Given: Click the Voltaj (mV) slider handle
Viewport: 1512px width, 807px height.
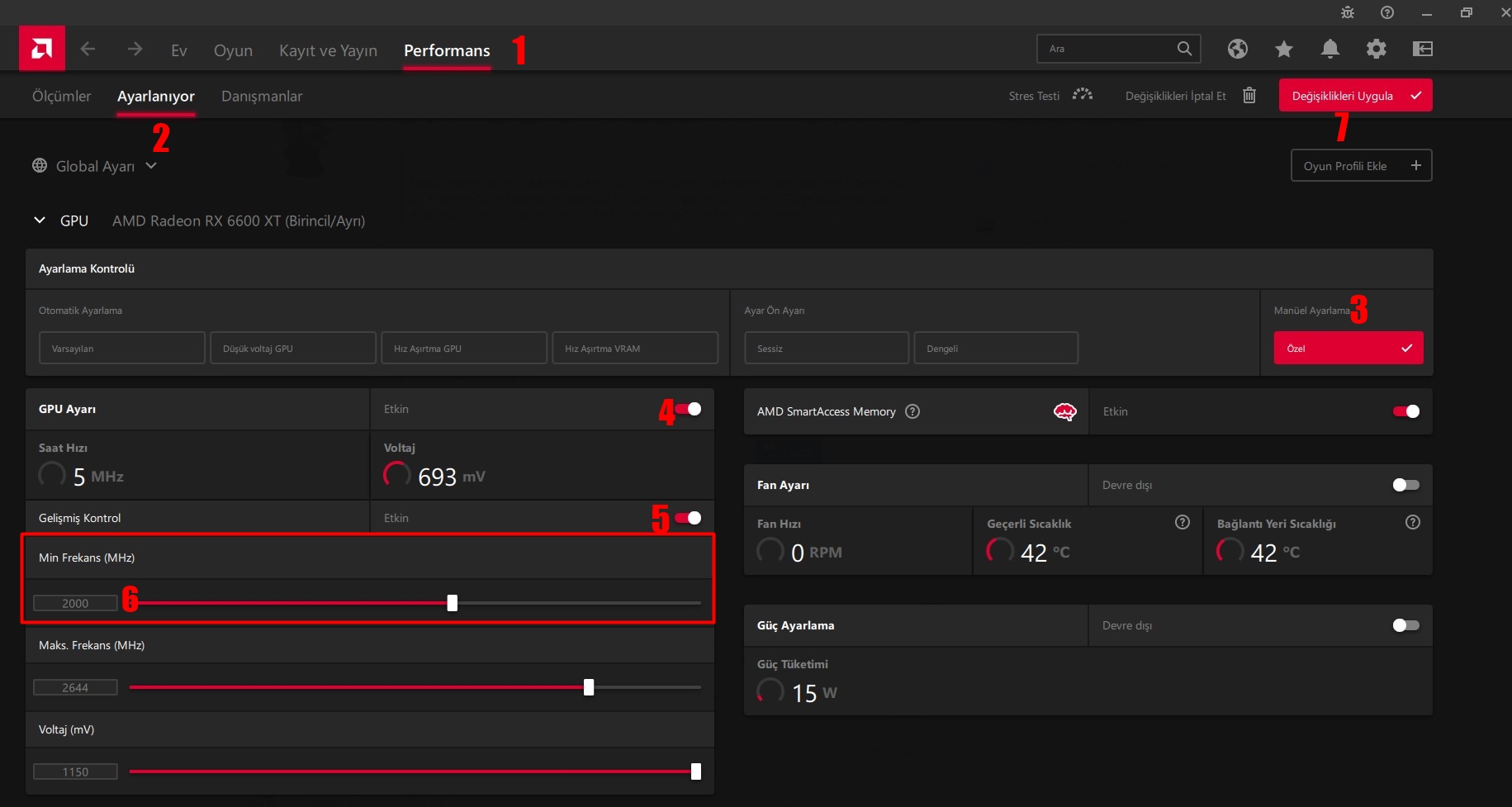Looking at the screenshot, I should 696,771.
